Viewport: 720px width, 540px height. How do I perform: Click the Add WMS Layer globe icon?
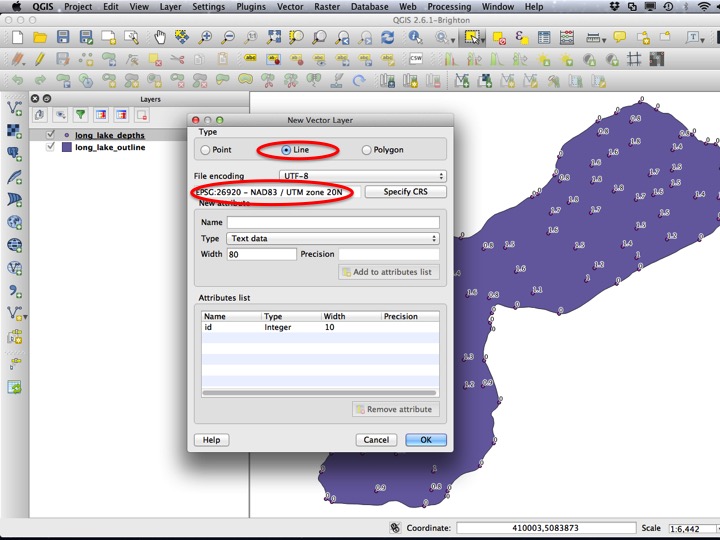(x=14, y=222)
